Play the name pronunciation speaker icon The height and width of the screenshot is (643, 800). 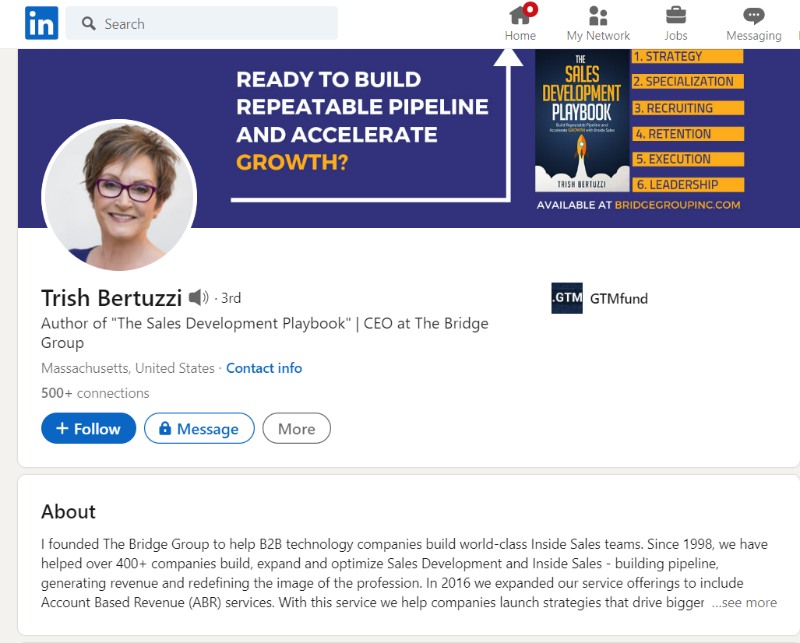[x=199, y=297]
